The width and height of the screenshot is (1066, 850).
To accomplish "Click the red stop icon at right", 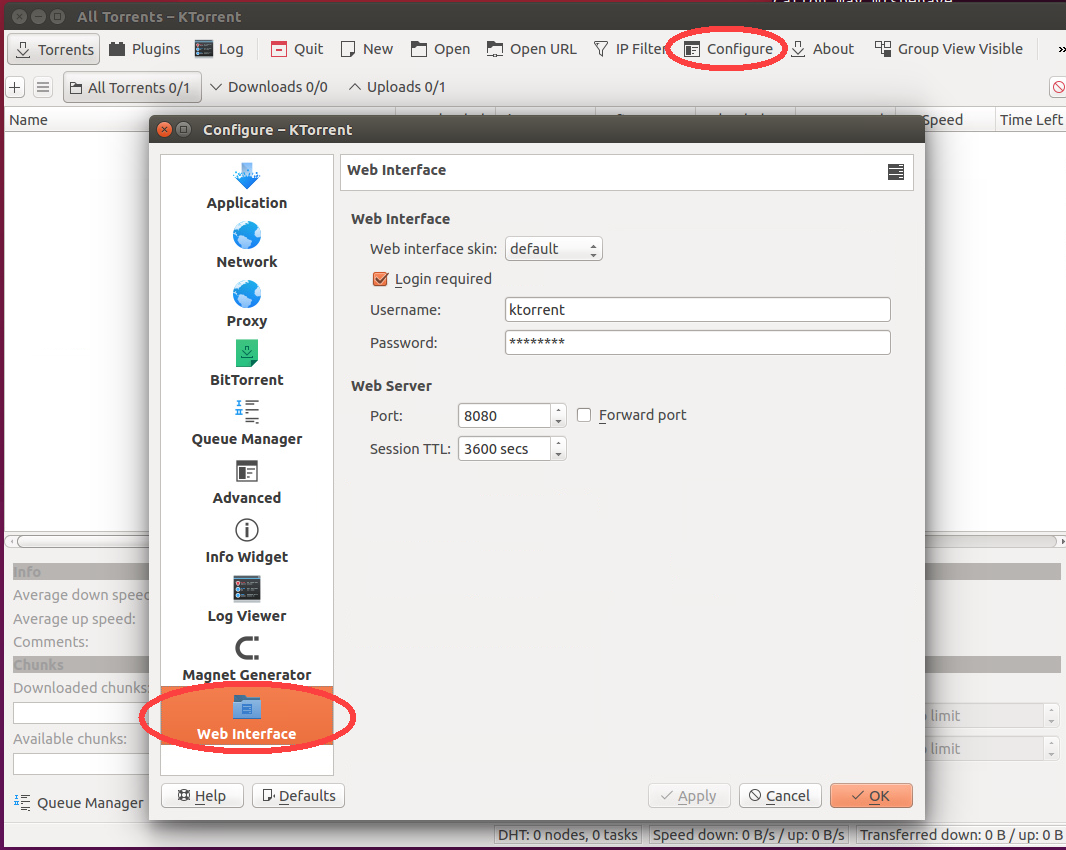I will click(x=1058, y=87).
